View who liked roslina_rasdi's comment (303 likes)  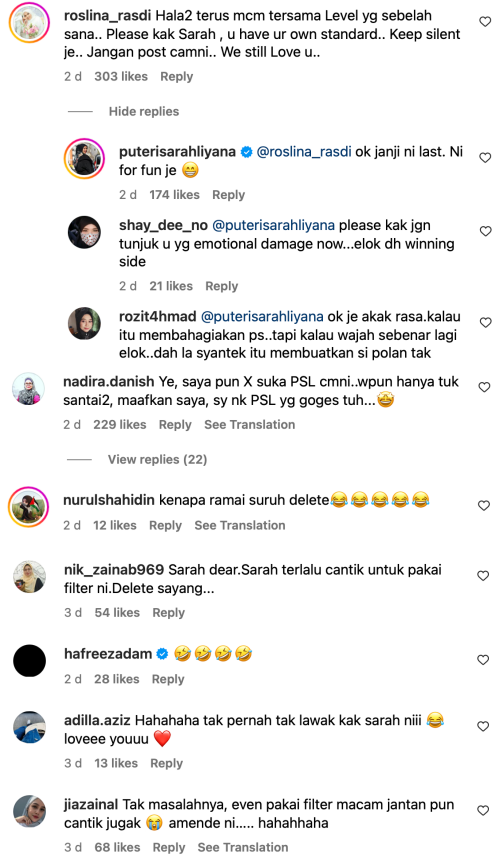pos(121,77)
